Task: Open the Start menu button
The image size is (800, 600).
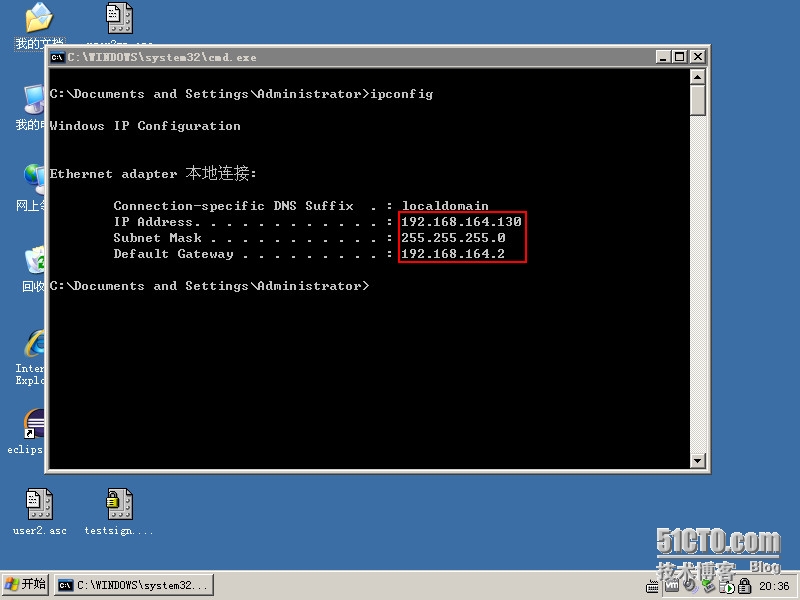Action: [x=25, y=585]
